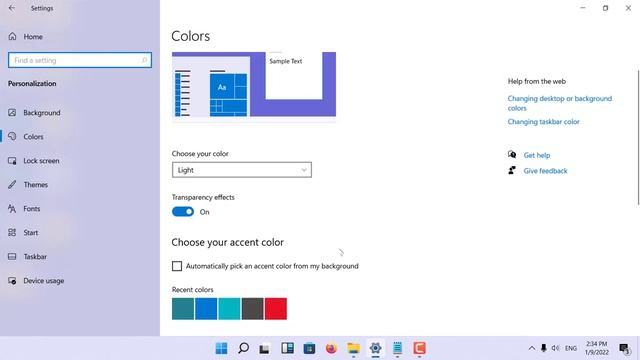Turn off the Transparency effects toggle

183,211
